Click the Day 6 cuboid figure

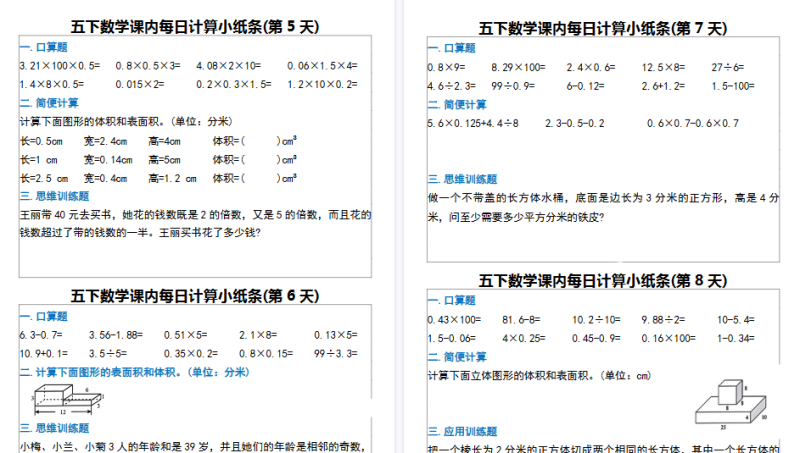pyautogui.click(x=67, y=399)
